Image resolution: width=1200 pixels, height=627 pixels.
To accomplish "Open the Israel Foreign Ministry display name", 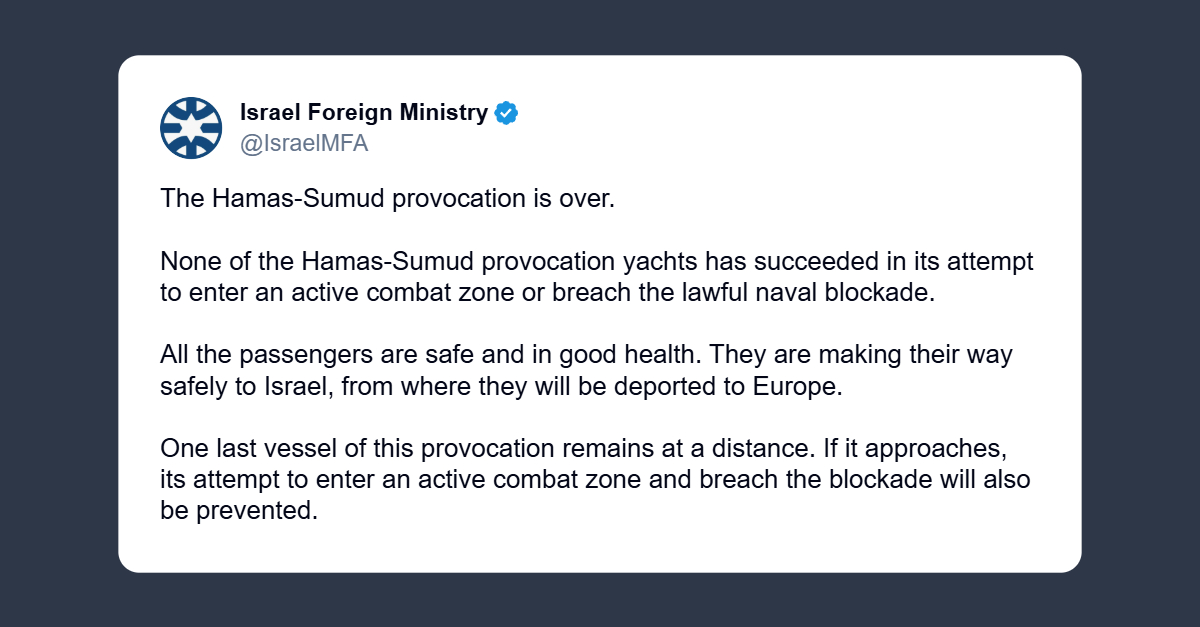I will (363, 112).
